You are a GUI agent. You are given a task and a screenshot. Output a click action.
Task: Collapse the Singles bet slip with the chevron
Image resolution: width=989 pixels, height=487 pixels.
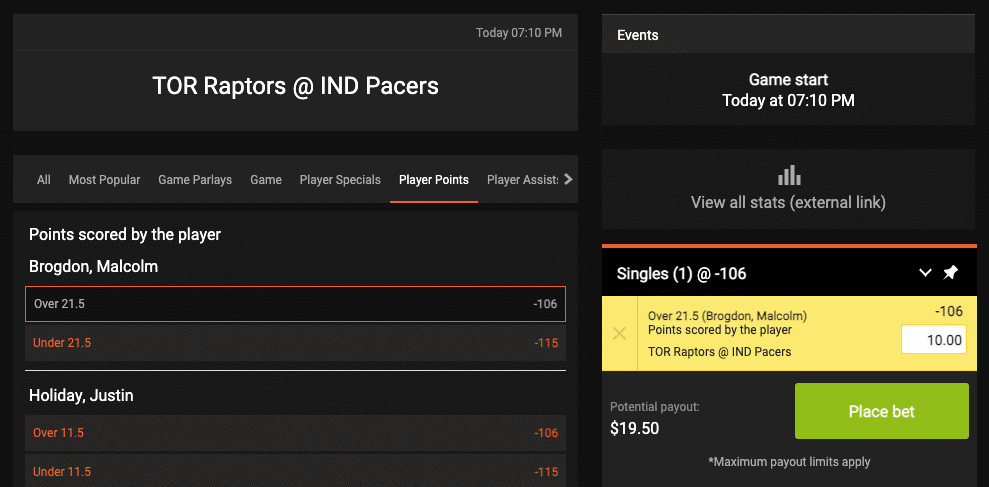[x=925, y=273]
